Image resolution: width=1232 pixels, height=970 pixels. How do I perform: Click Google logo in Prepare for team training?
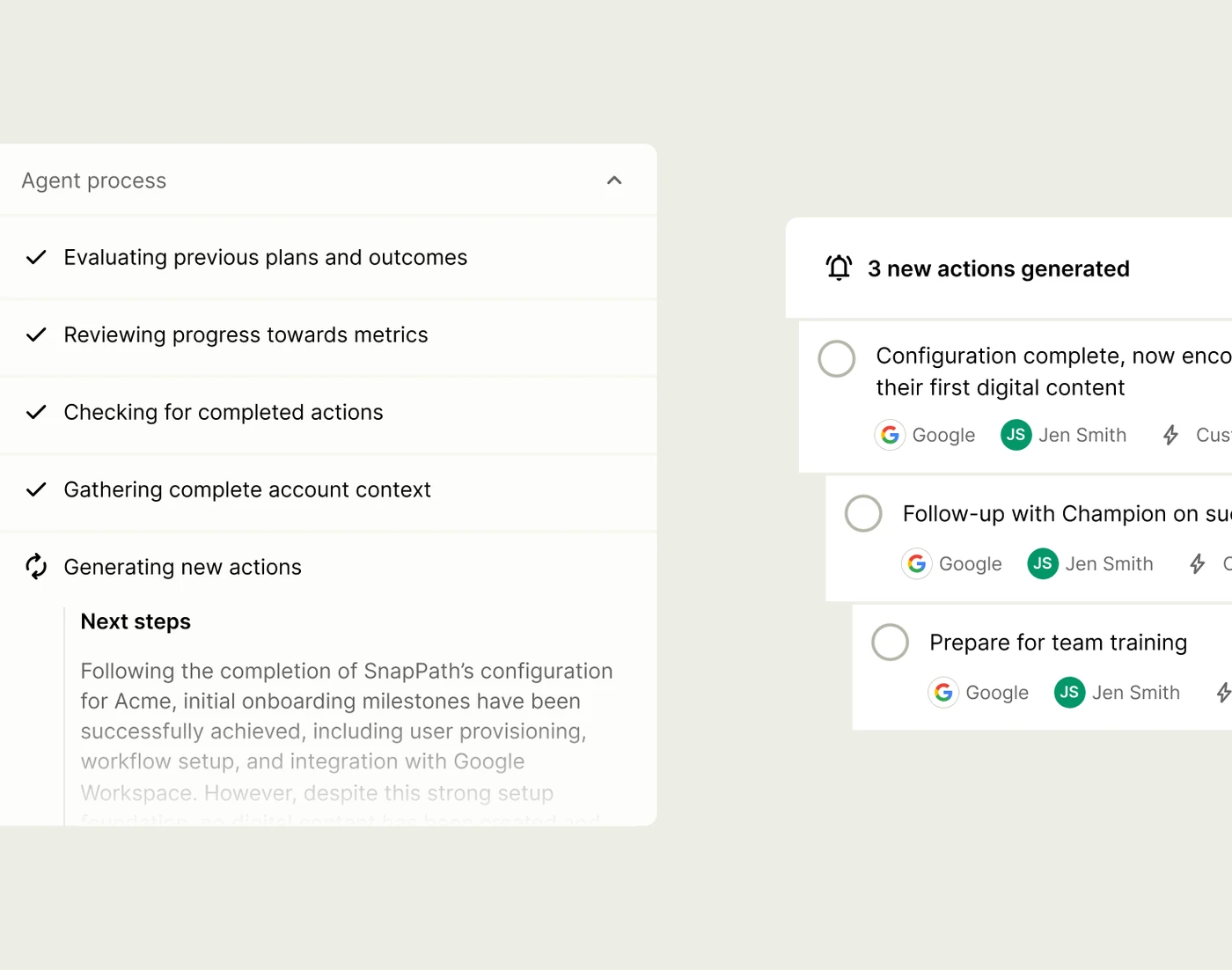(x=943, y=693)
